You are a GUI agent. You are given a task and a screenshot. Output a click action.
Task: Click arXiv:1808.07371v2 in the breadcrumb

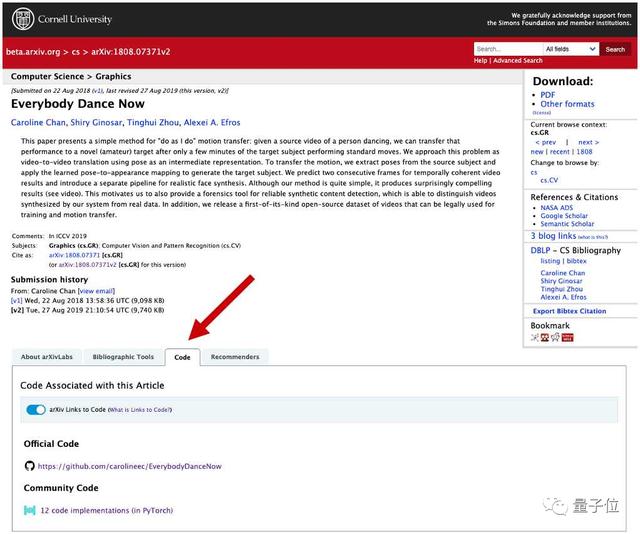tap(131, 52)
